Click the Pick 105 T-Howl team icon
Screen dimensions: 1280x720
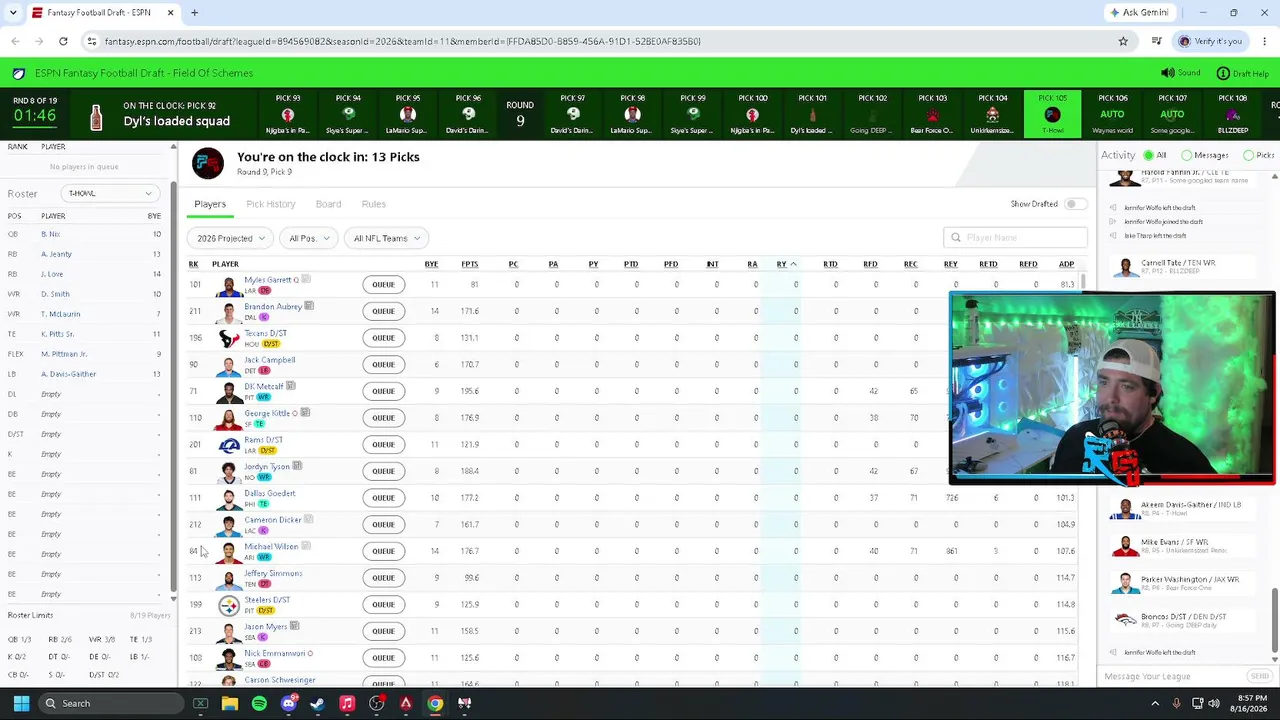1052,115
